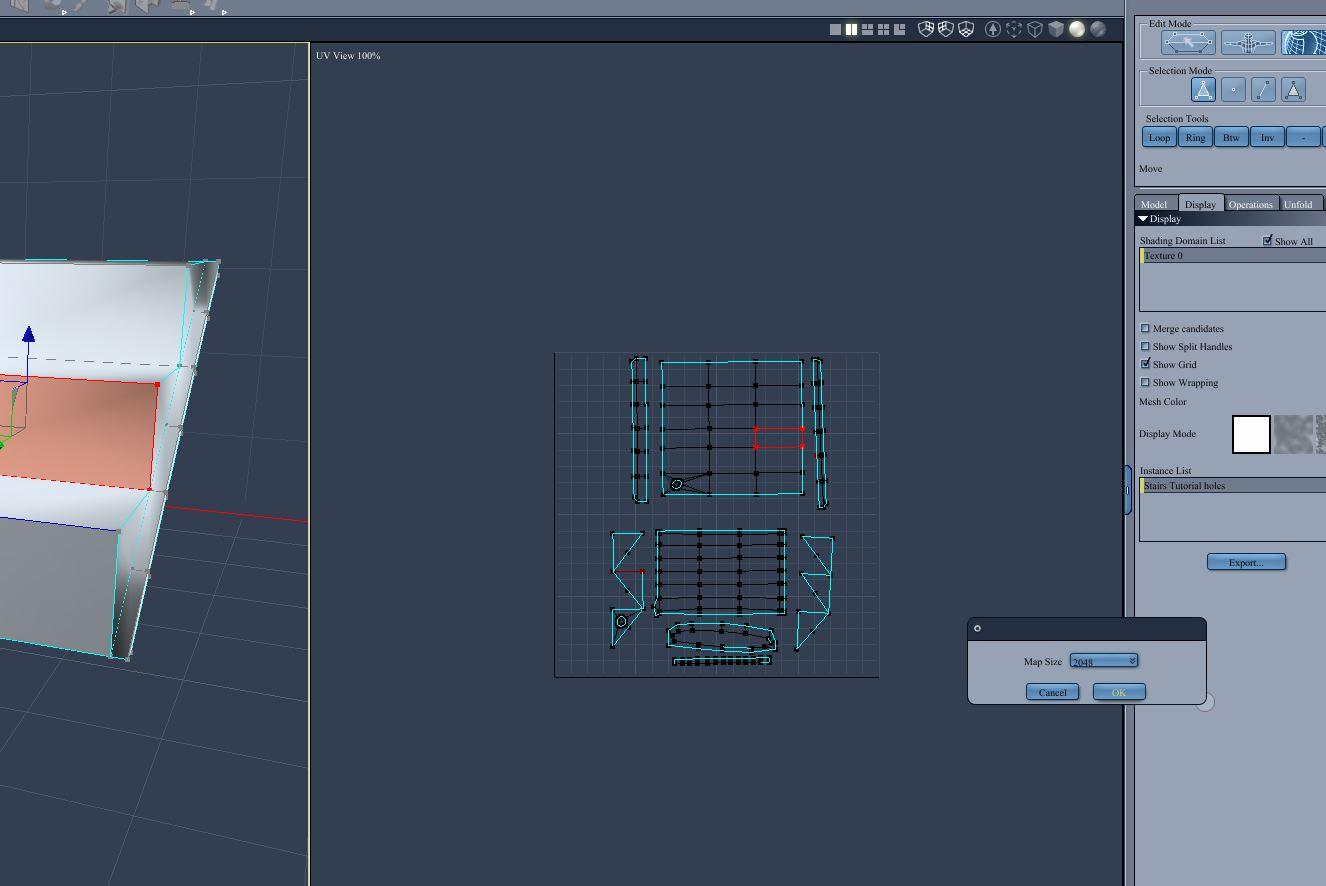Image resolution: width=1326 pixels, height=886 pixels.
Task: Collapse the Display section triangle
Action: coord(1143,219)
